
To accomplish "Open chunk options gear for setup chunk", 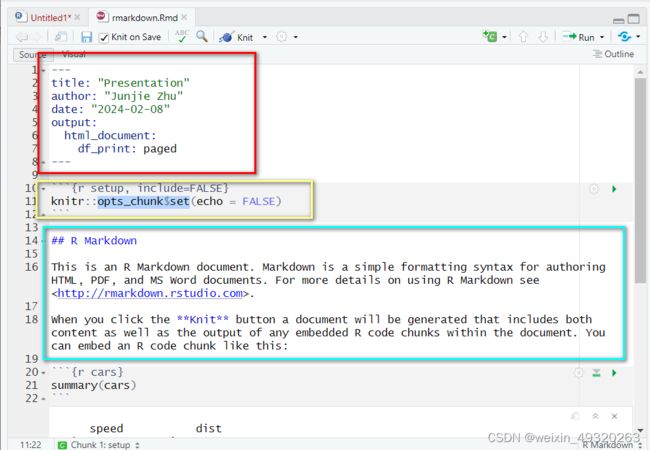I will click(594, 189).
